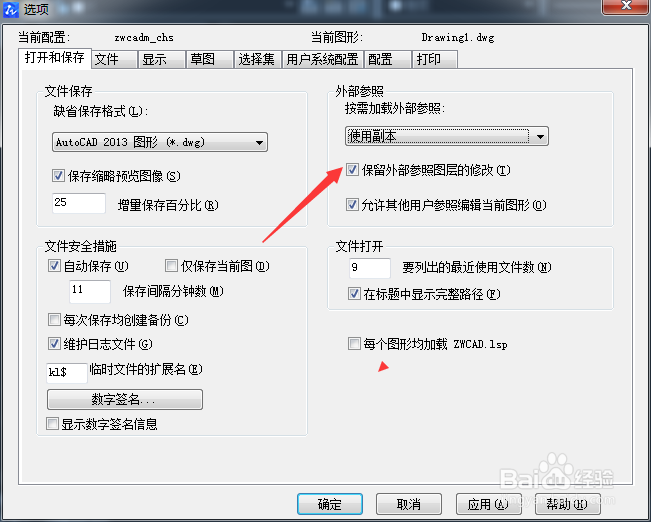Go to the 用户系统配置 tab

pos(323,59)
